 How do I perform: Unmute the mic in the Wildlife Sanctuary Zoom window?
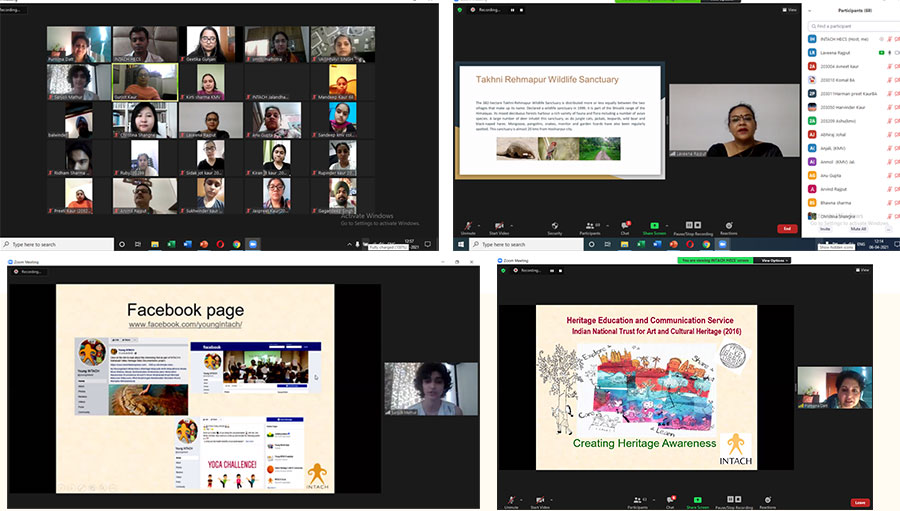pyautogui.click(x=468, y=228)
